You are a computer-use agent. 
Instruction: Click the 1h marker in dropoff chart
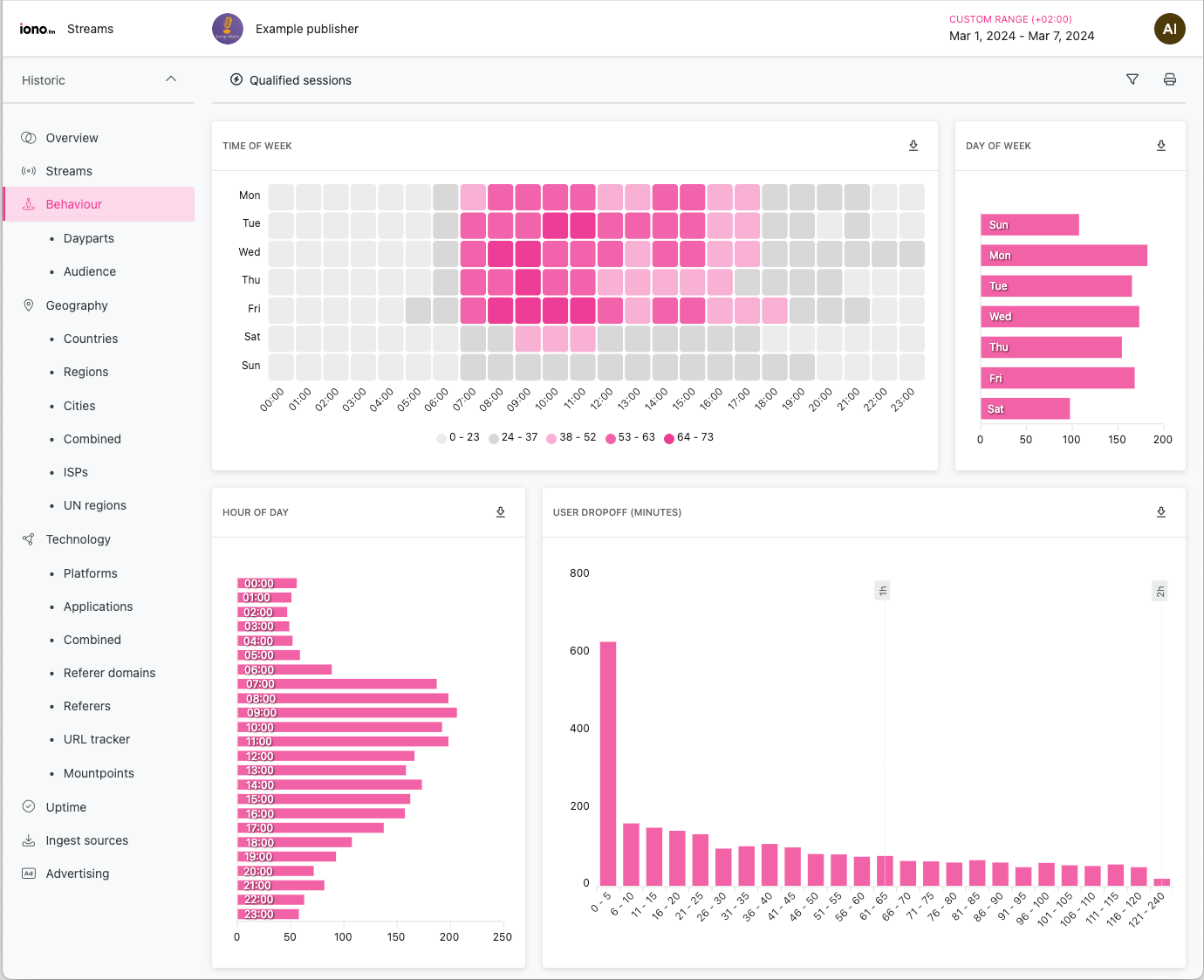883,591
